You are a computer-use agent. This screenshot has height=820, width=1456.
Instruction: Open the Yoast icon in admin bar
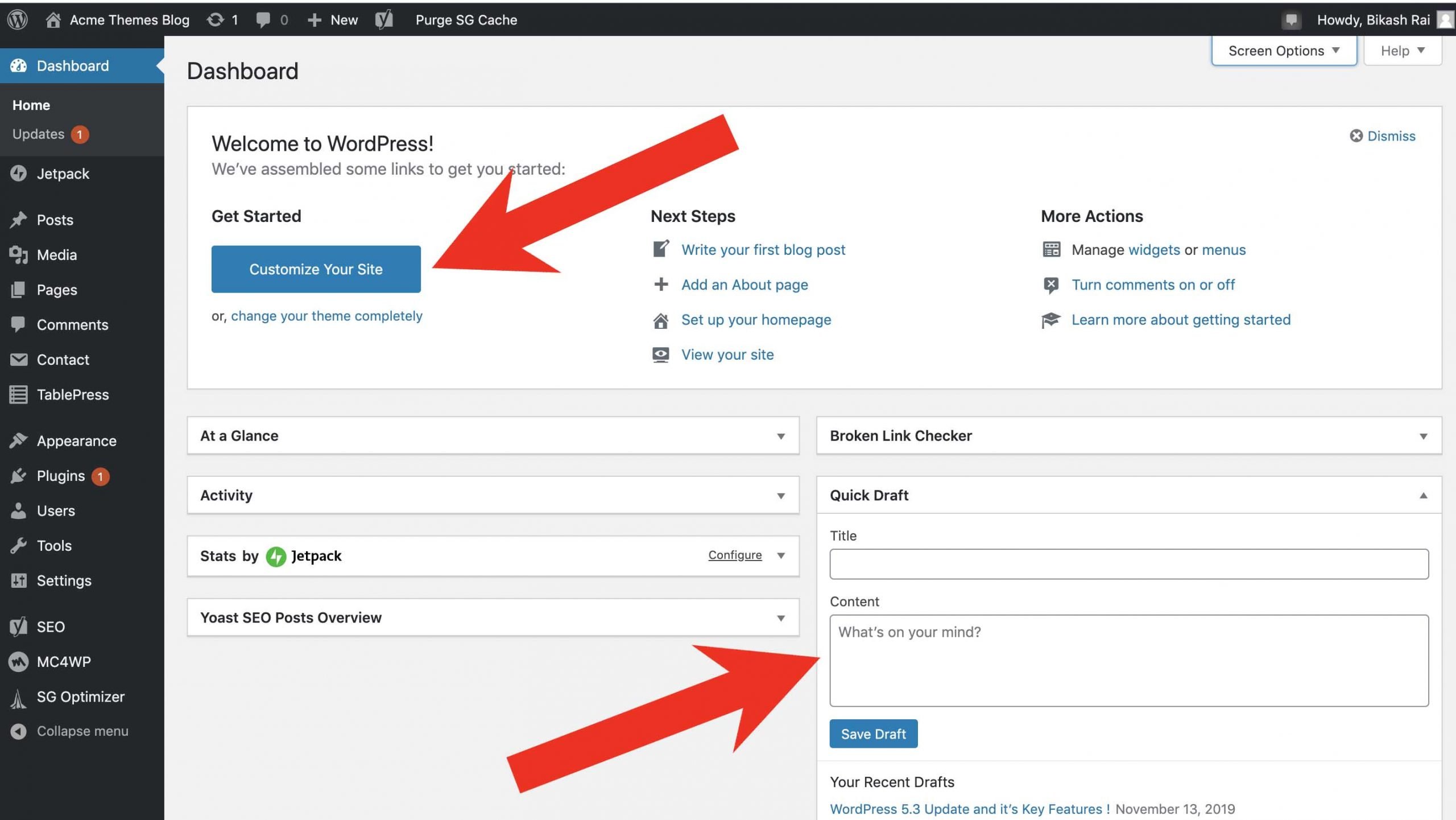(384, 20)
